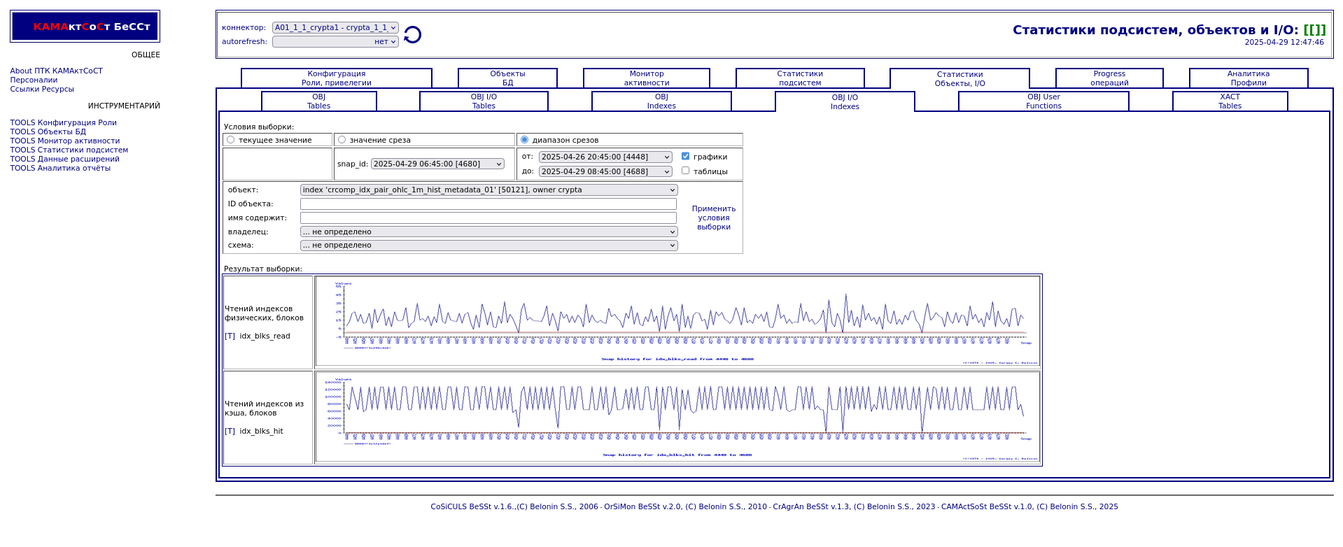Open the коннектор dropdown

point(335,28)
